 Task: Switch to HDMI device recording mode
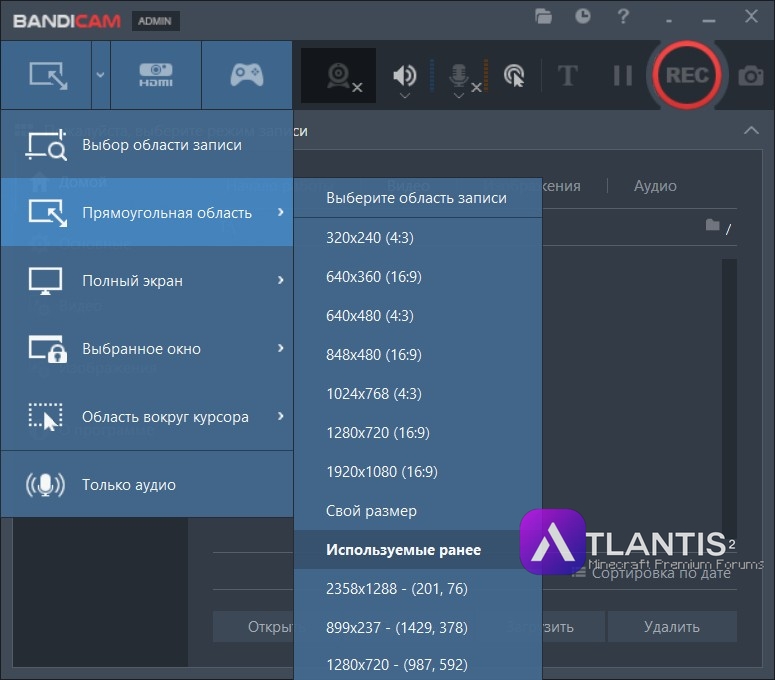point(156,75)
